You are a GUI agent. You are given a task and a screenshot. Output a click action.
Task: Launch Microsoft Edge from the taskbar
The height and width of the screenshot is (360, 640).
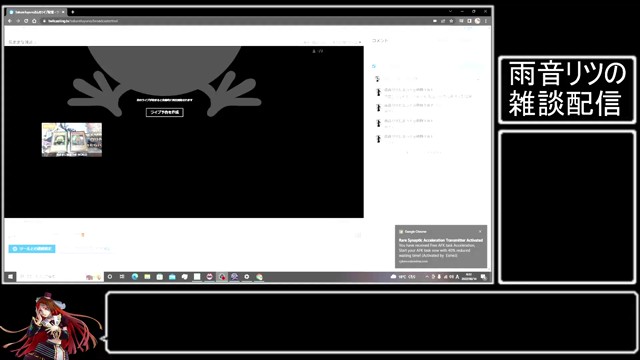135,277
